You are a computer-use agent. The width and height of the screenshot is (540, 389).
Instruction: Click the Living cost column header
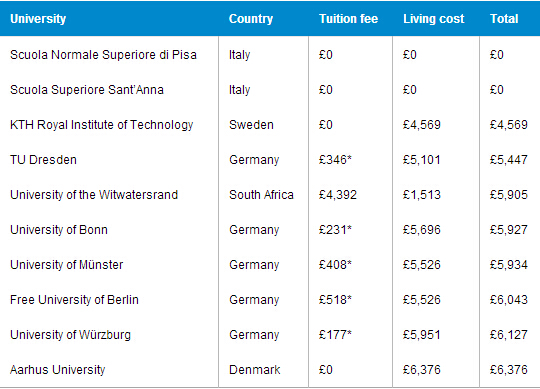pyautogui.click(x=434, y=19)
